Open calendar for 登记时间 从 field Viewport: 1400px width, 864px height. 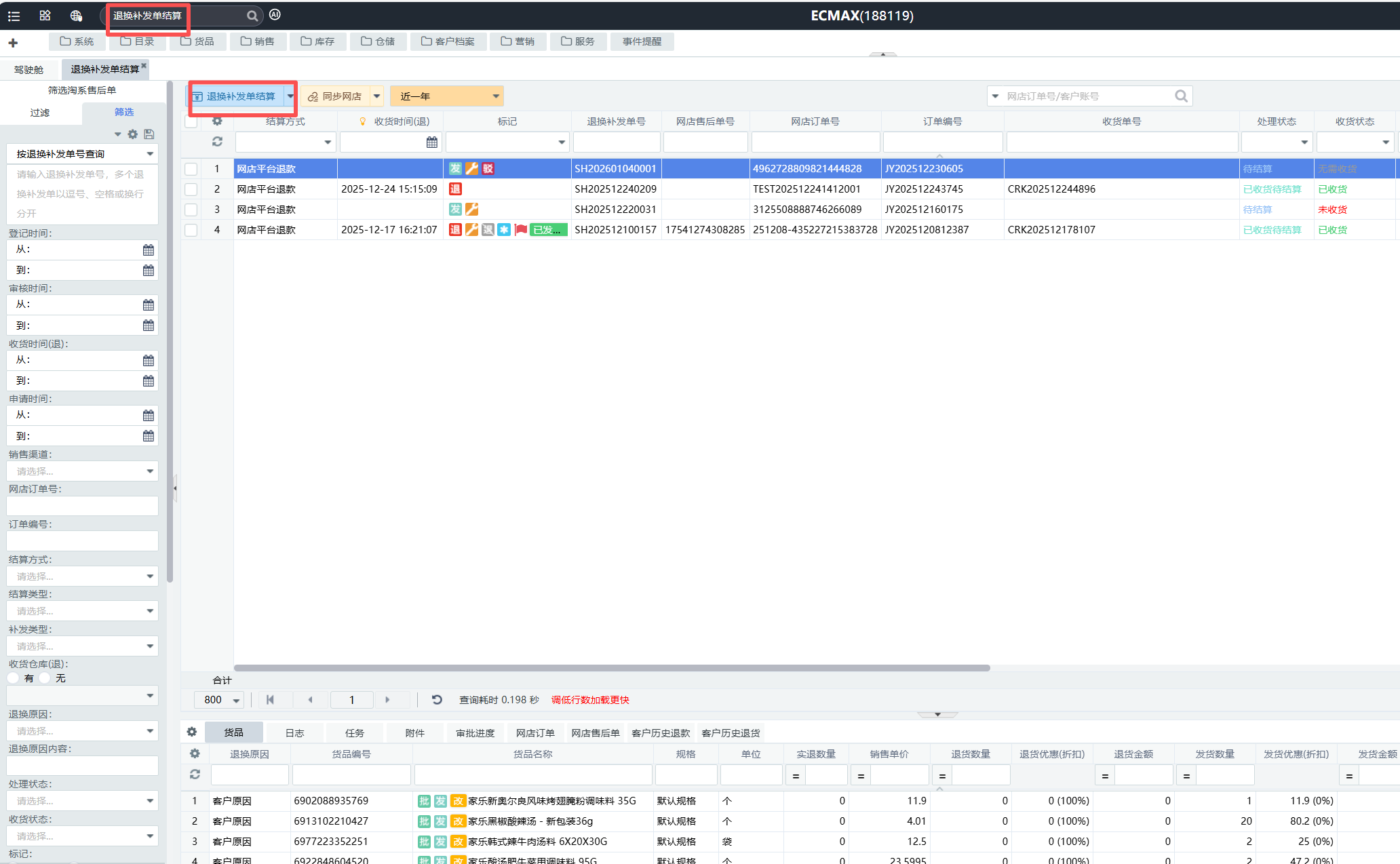(x=149, y=250)
